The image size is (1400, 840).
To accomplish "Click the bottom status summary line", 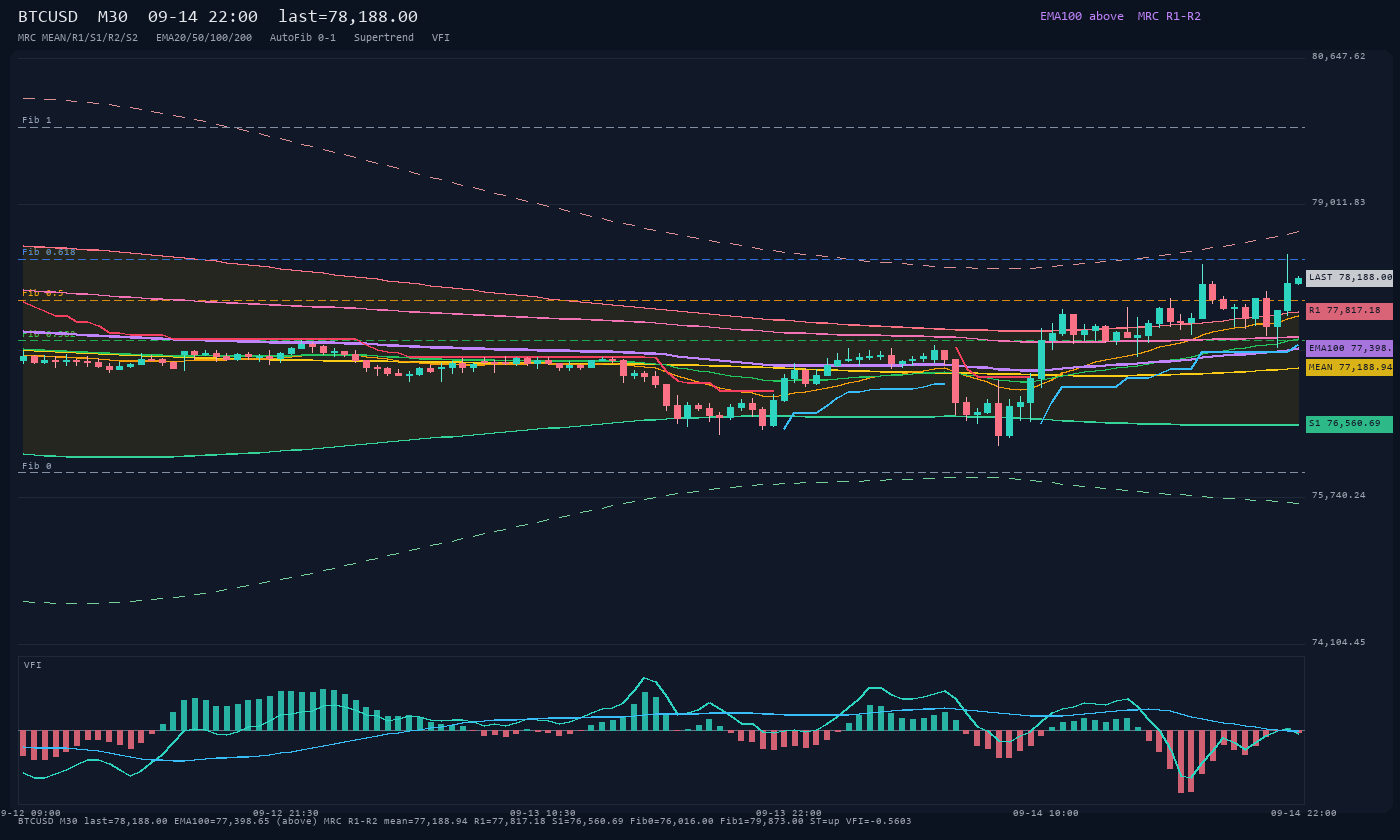I will (465, 821).
